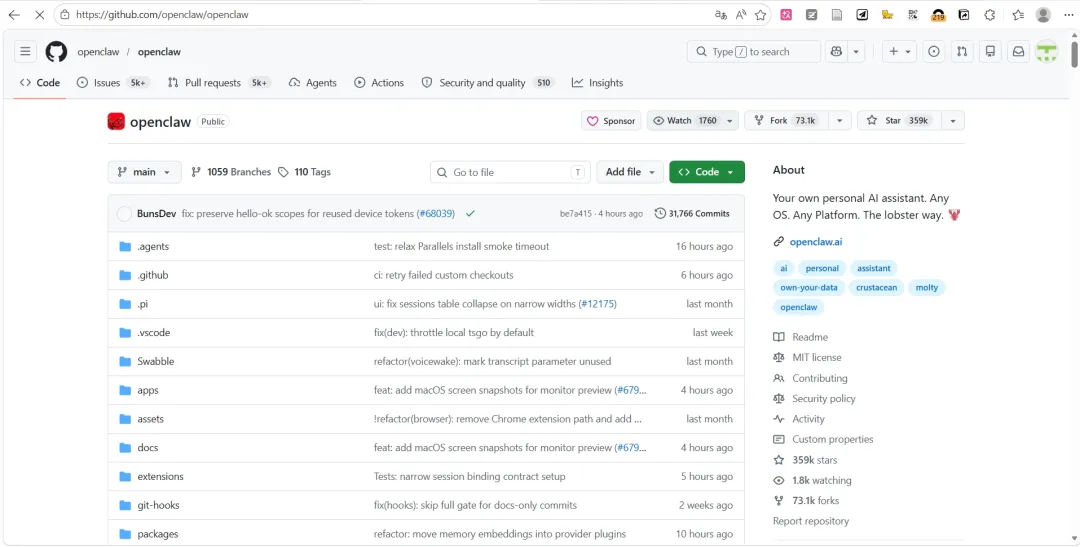Click the Go to file search field
The image size is (1080, 547).
coord(510,172)
